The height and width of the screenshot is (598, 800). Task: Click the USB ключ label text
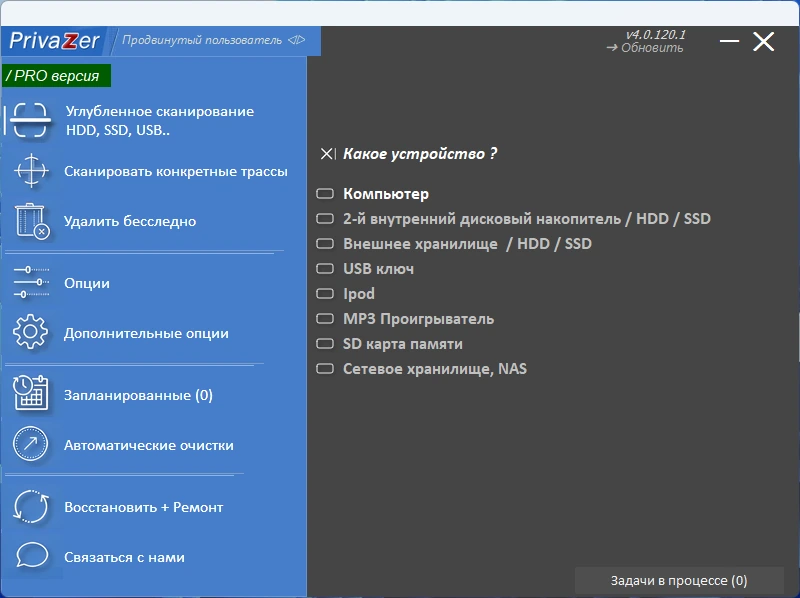[378, 269]
